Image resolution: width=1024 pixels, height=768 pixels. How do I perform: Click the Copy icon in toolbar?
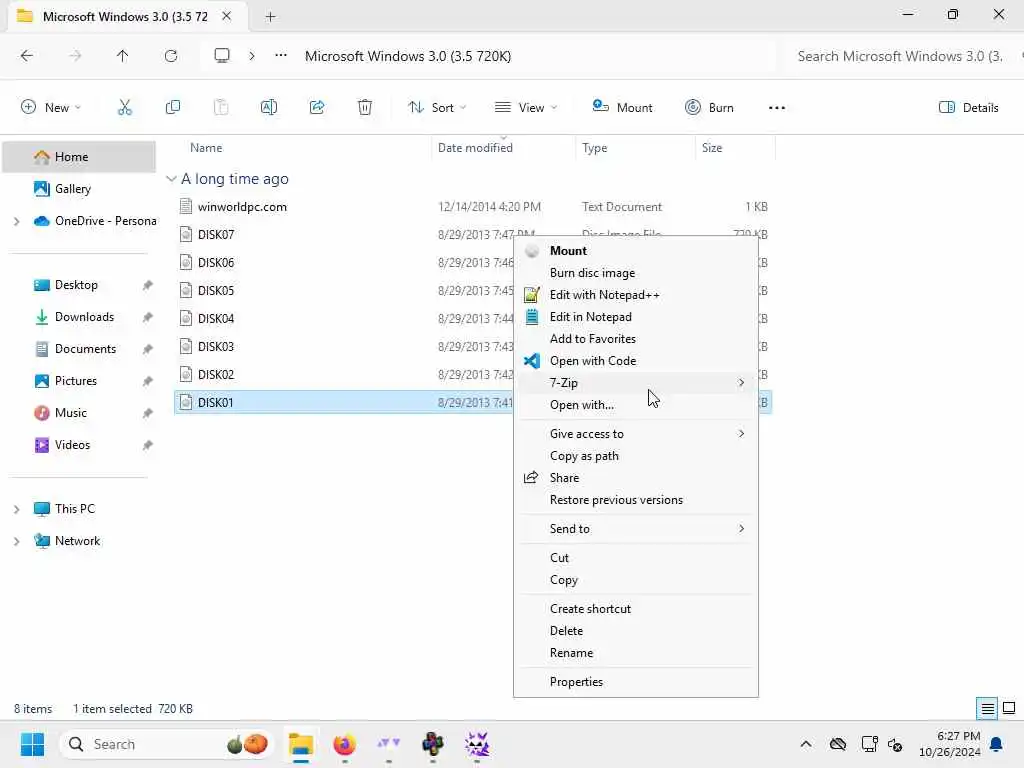[x=173, y=108]
